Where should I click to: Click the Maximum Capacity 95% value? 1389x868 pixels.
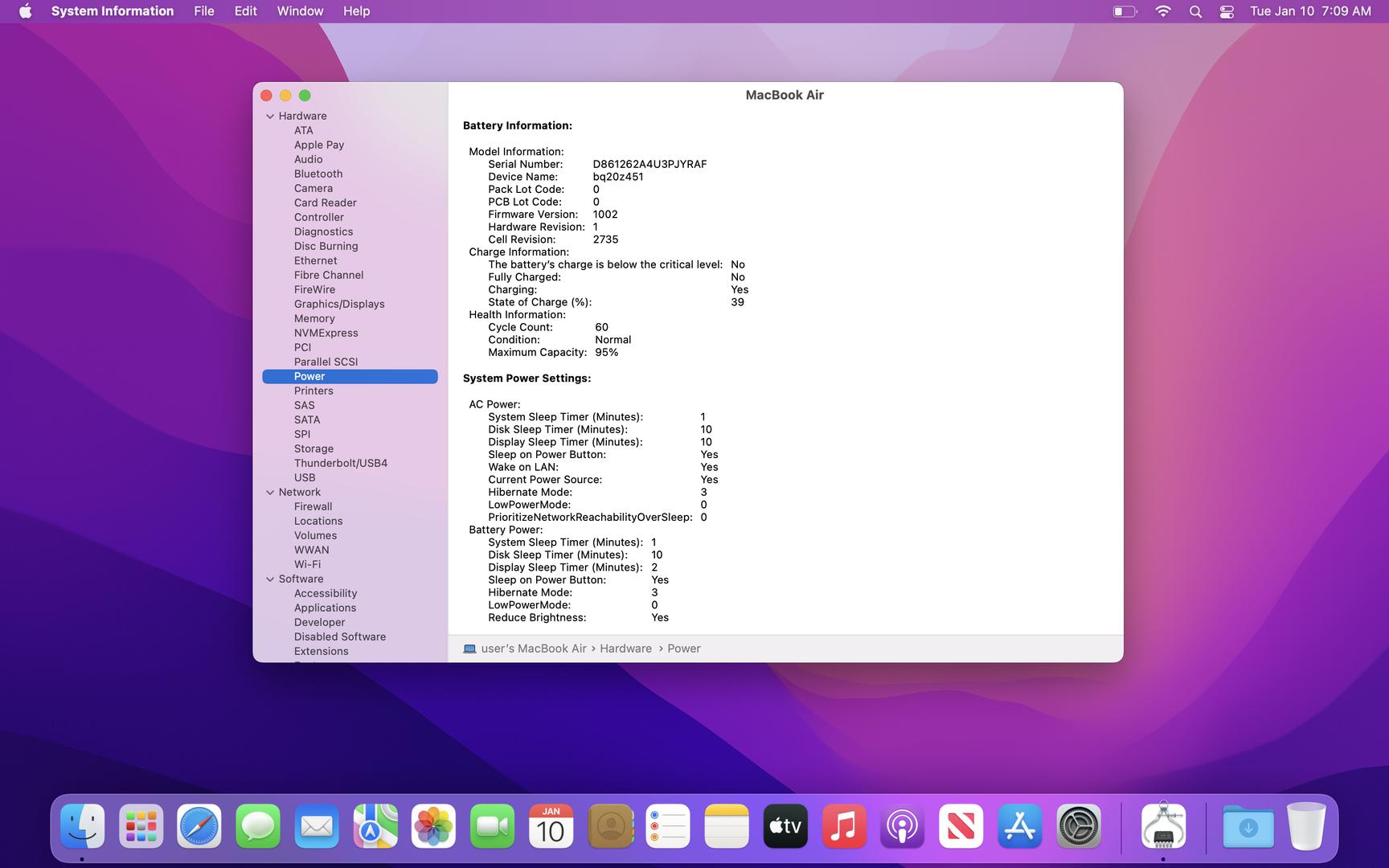pos(606,352)
